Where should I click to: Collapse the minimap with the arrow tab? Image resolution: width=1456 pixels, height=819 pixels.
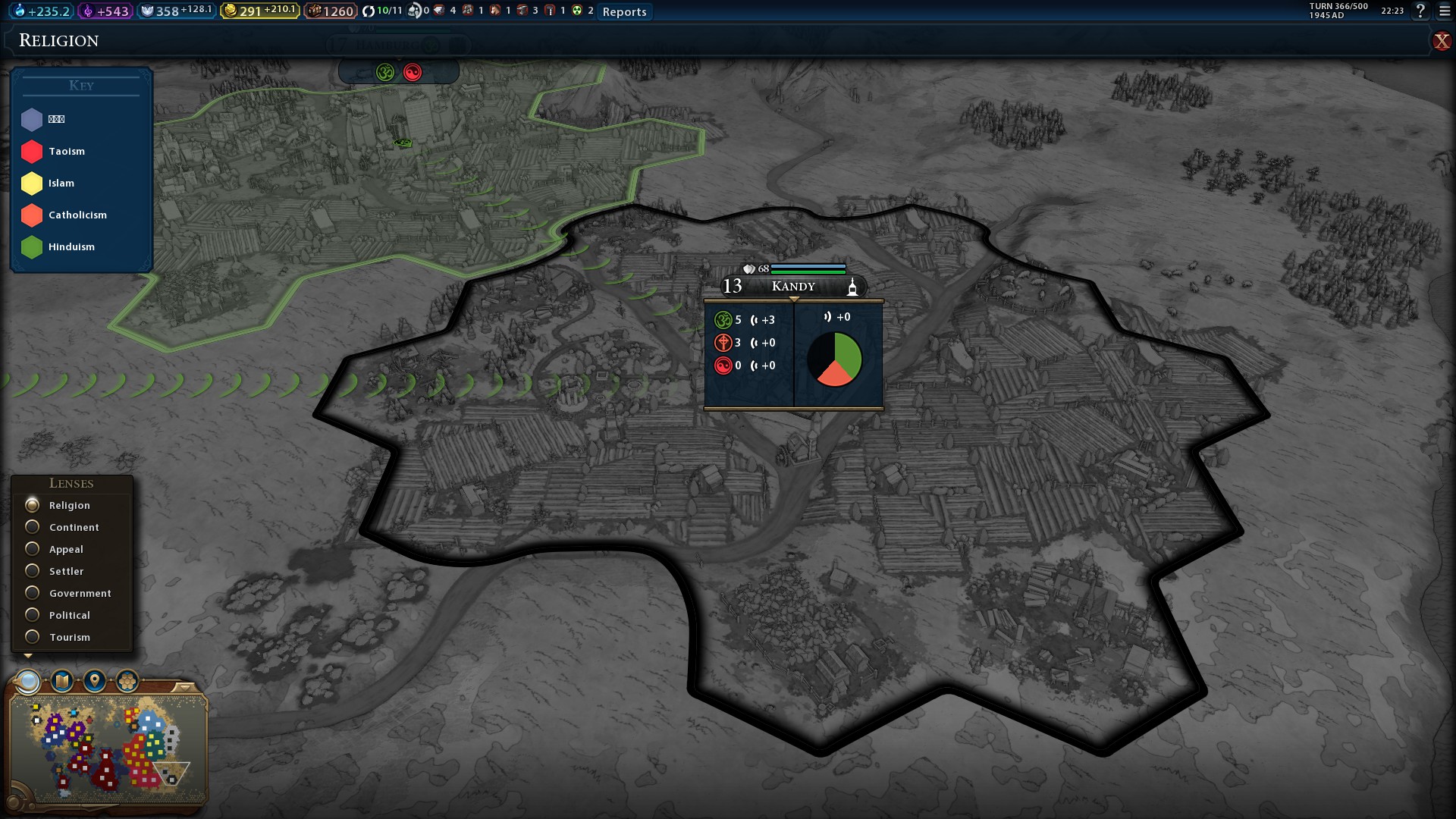pos(184,687)
